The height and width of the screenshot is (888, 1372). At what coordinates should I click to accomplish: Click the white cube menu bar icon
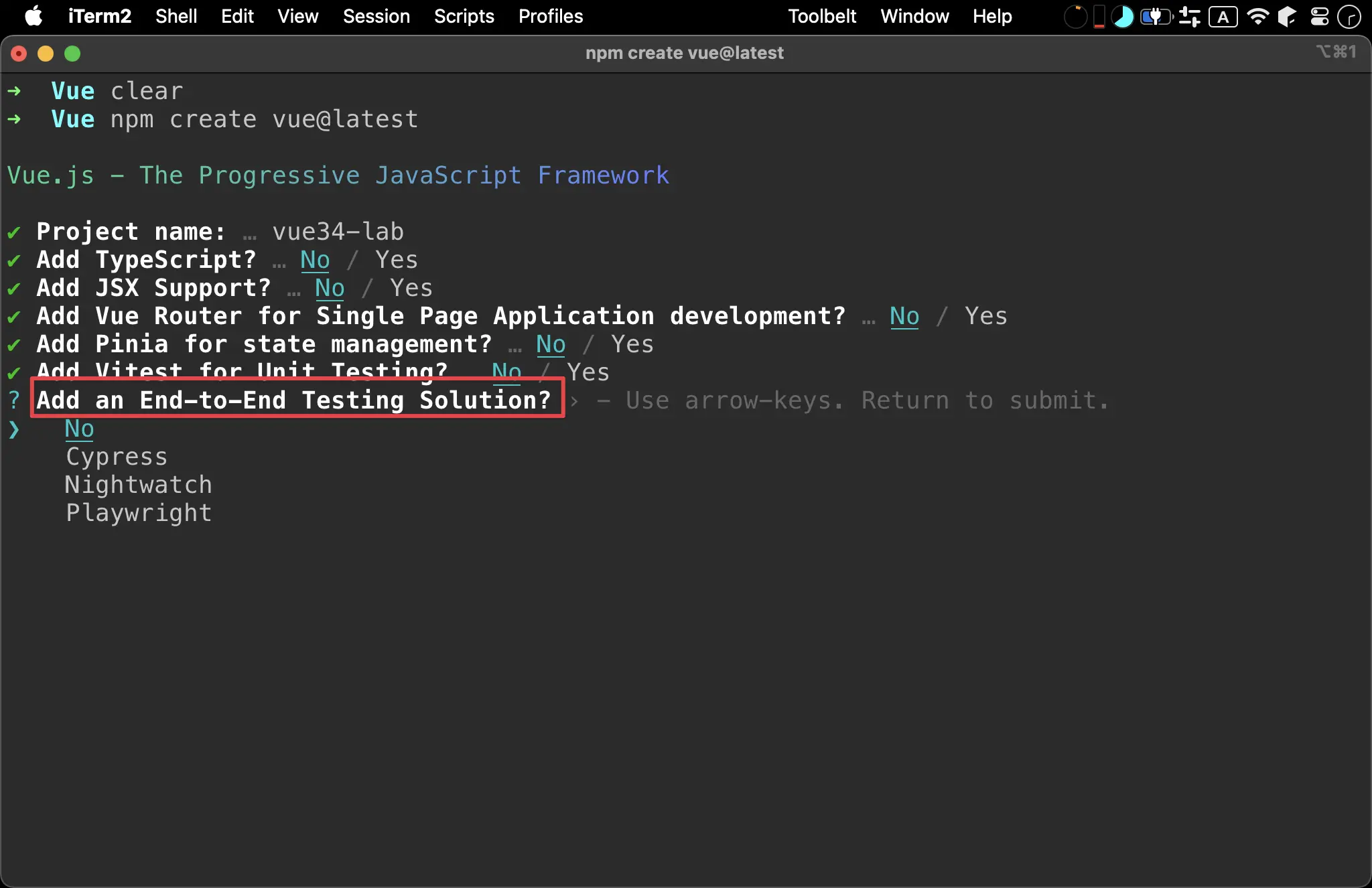[1287, 17]
